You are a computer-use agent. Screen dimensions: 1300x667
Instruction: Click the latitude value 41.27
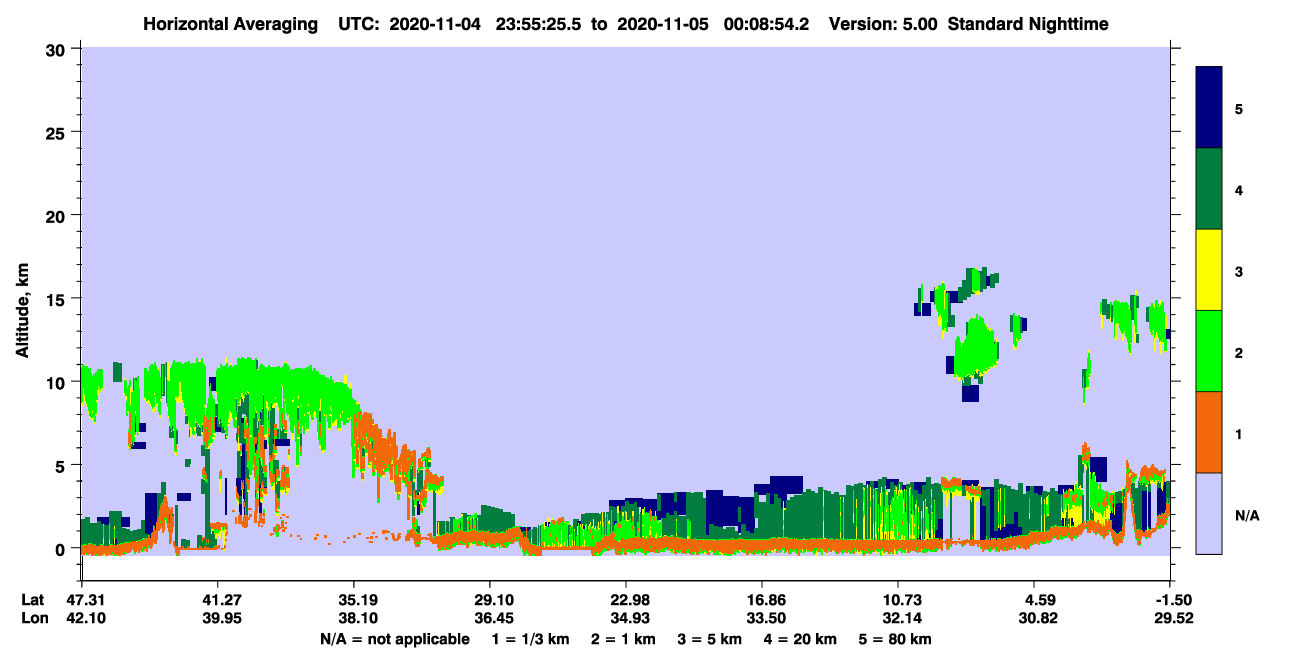[x=217, y=600]
